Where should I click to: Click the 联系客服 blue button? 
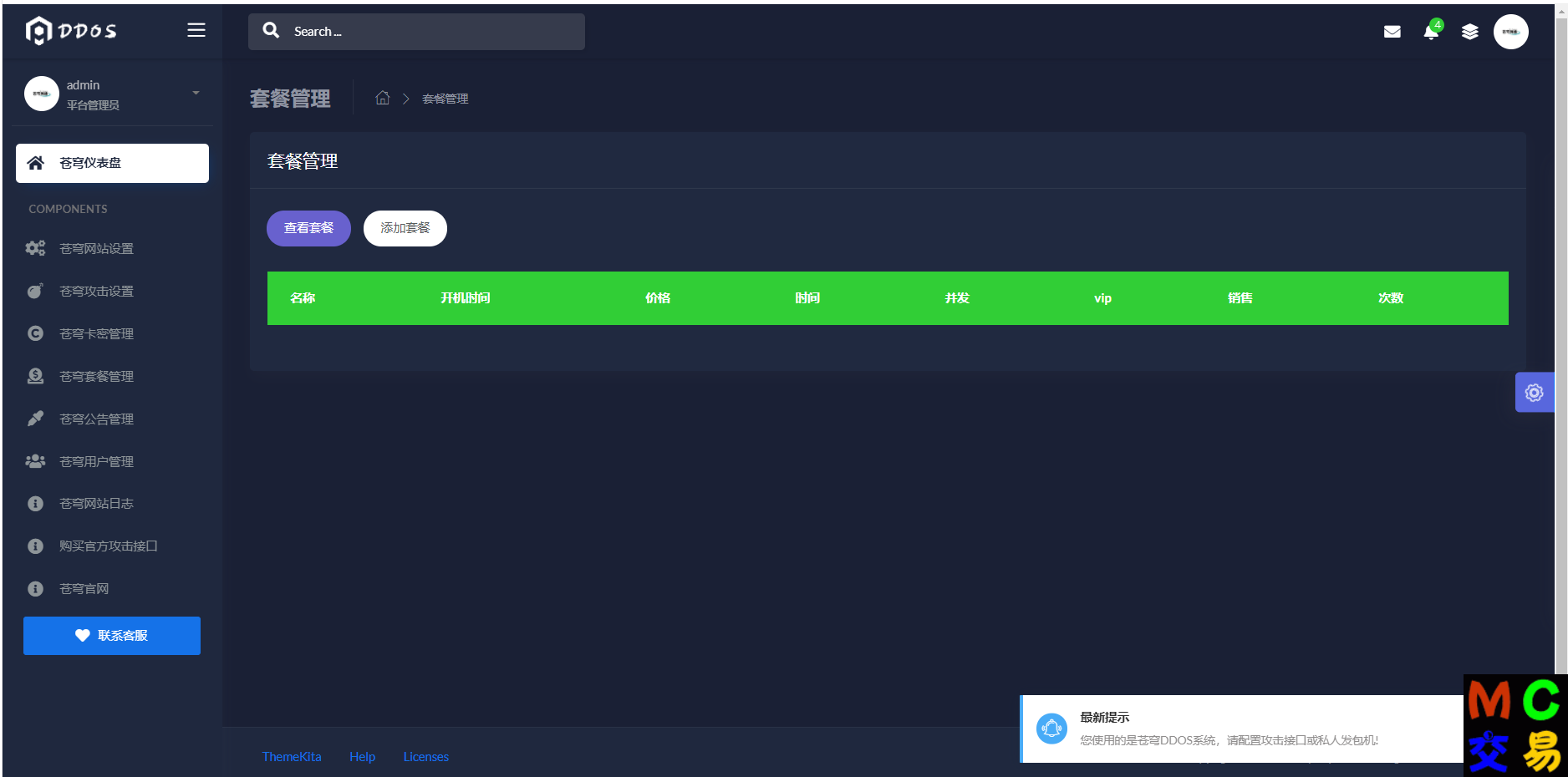[x=112, y=636]
